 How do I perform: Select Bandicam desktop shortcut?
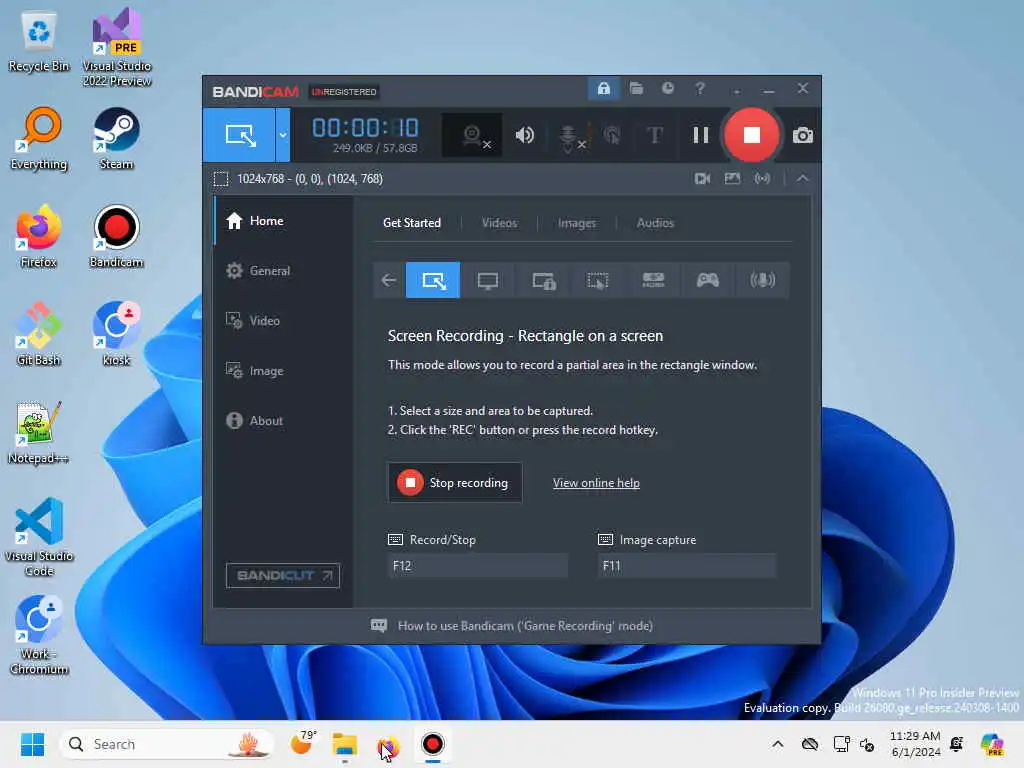point(116,236)
